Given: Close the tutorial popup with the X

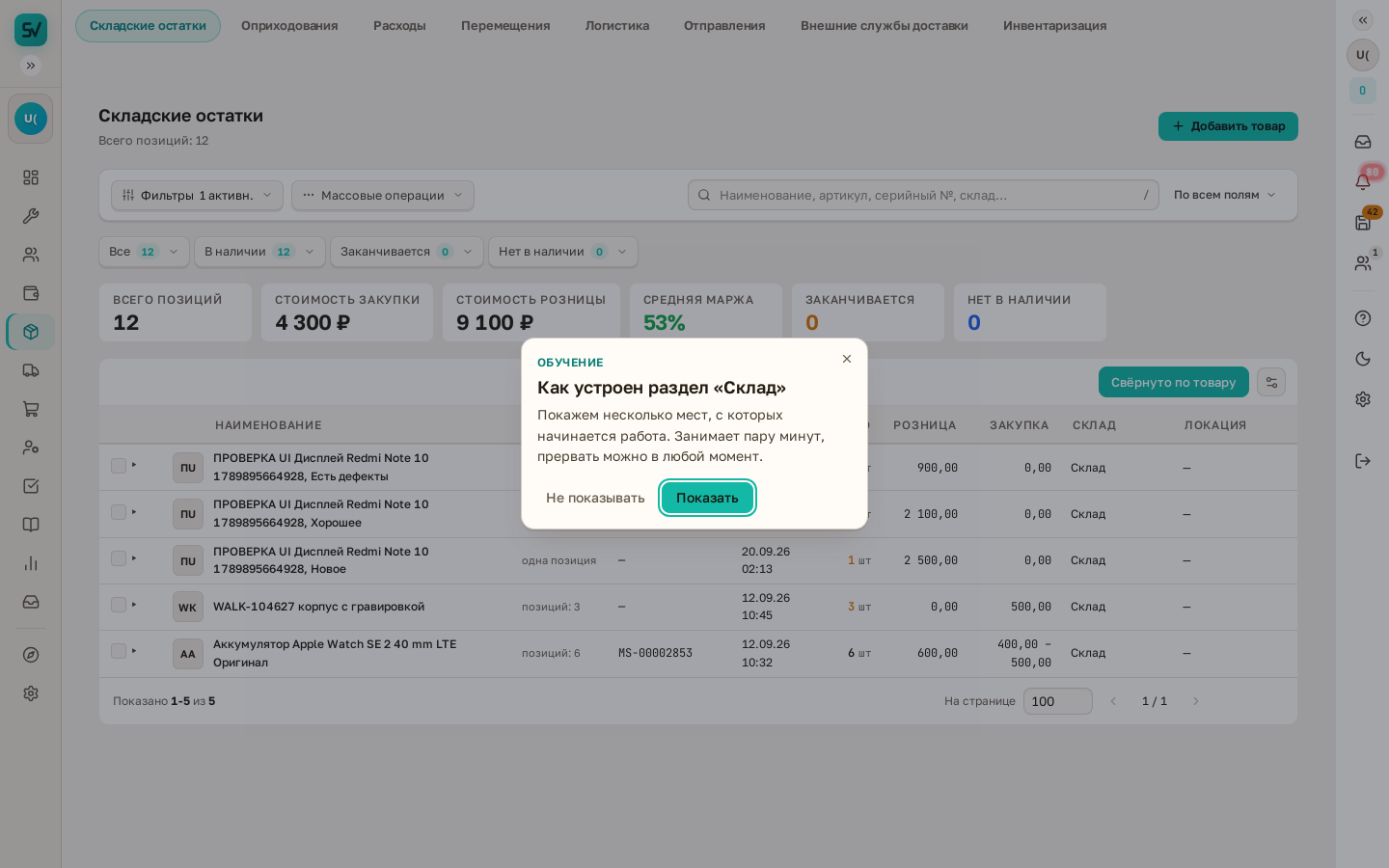Looking at the screenshot, I should coord(847,359).
